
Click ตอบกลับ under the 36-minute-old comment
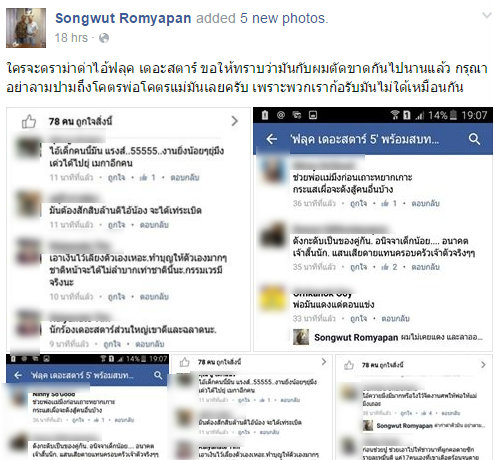(x=425, y=203)
